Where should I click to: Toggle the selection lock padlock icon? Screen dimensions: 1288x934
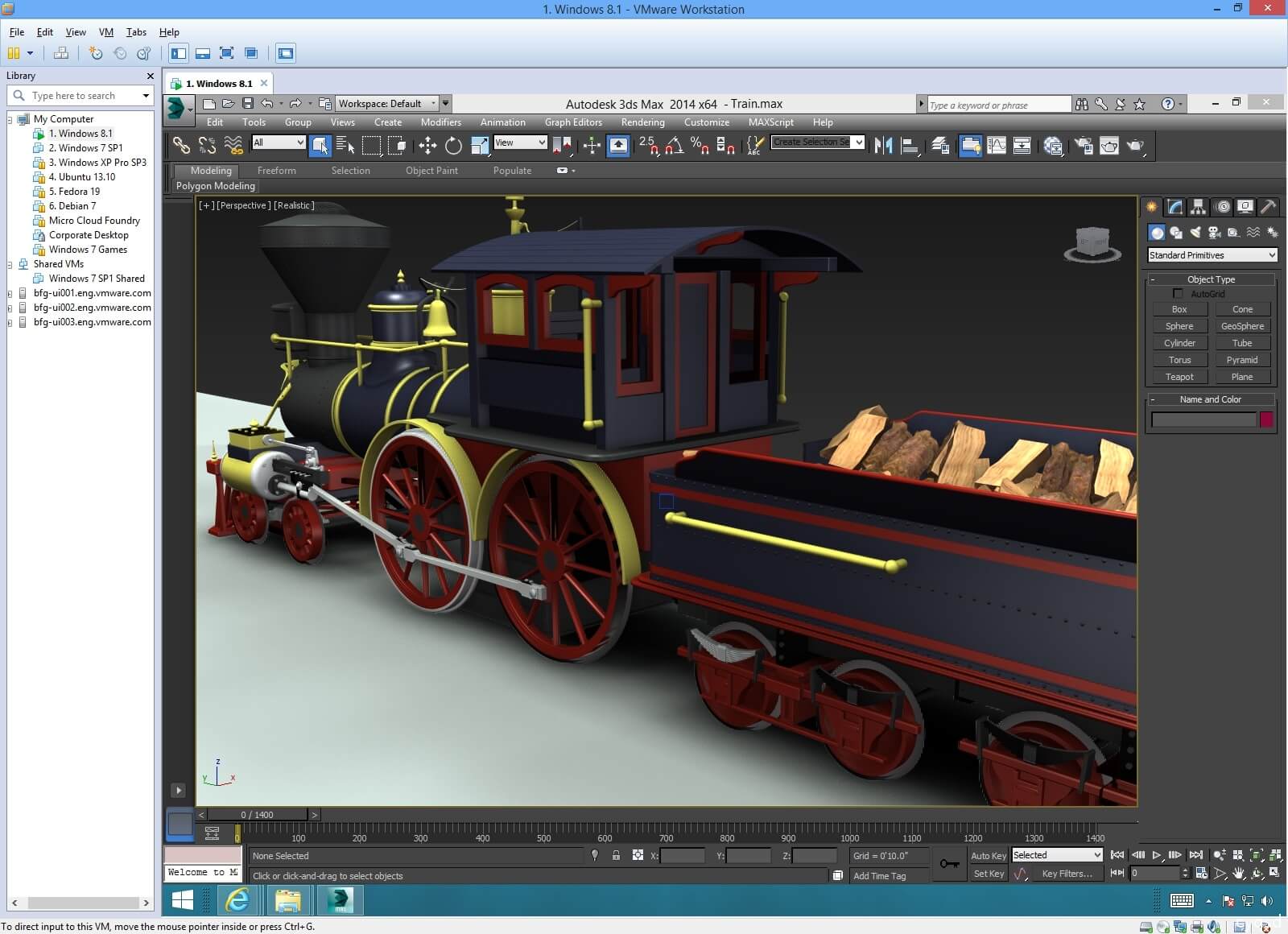pyautogui.click(x=616, y=856)
